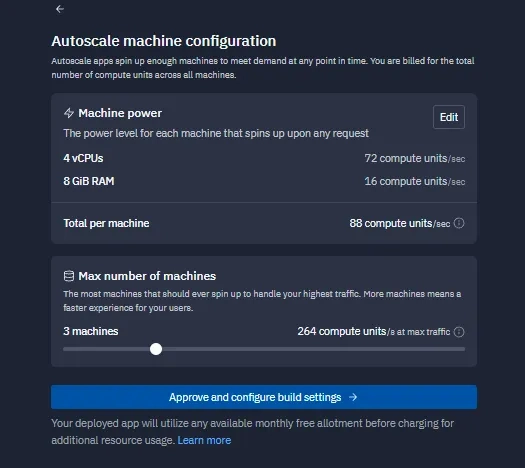Image resolution: width=525 pixels, height=468 pixels.
Task: Select the 4 vCPUs row label
Action: tap(83, 158)
